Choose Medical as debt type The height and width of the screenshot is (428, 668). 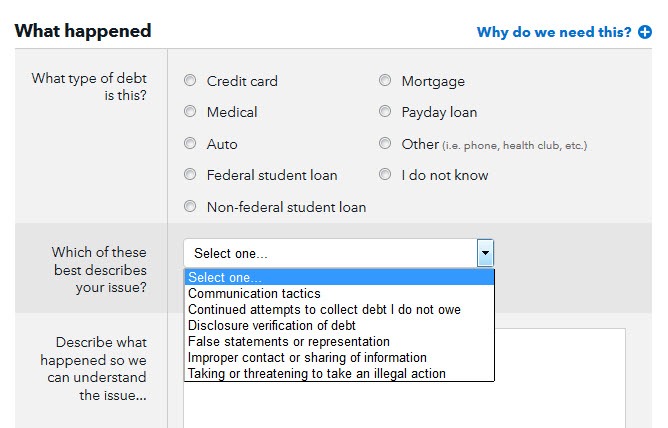click(x=190, y=112)
